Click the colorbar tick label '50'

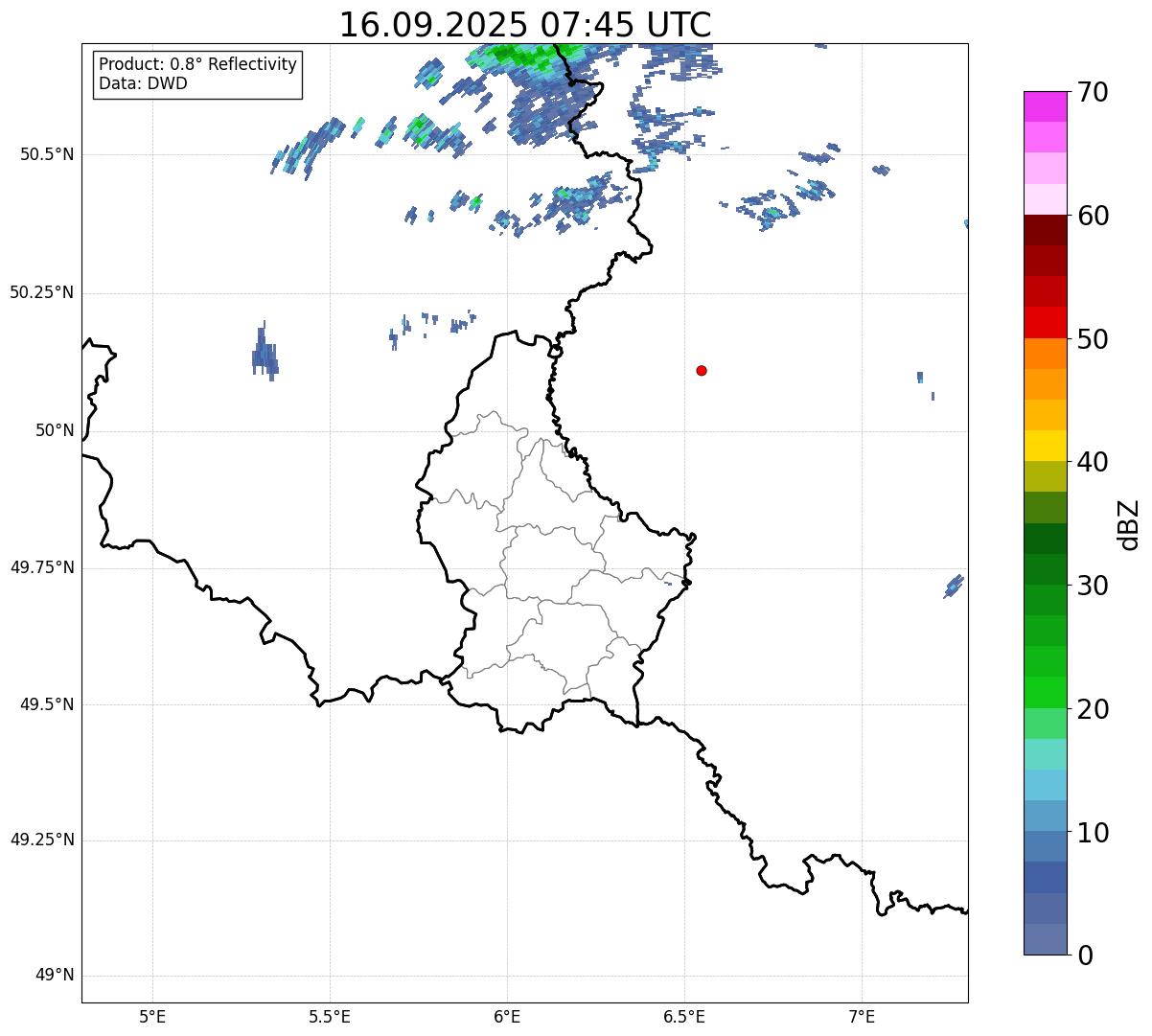coord(1093,339)
